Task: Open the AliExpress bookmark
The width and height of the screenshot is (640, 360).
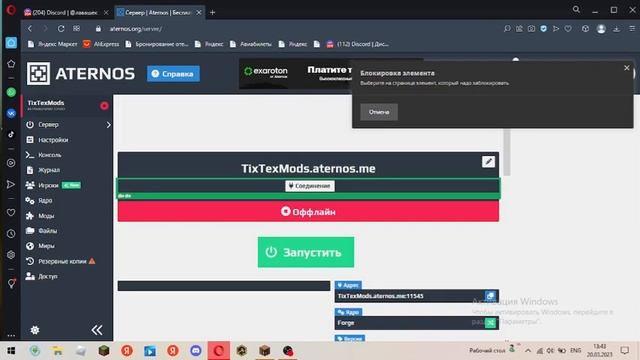Action: pyautogui.click(x=101, y=44)
